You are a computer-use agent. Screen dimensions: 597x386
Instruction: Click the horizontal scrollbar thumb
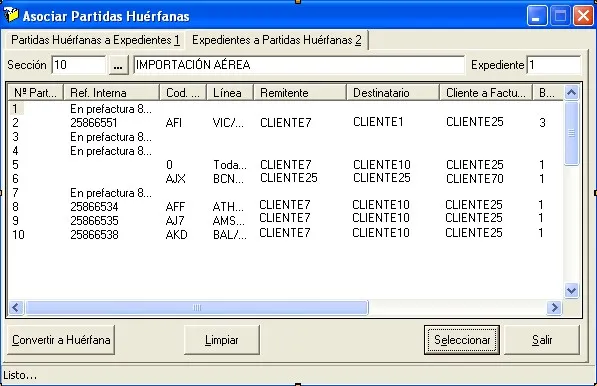196,307
